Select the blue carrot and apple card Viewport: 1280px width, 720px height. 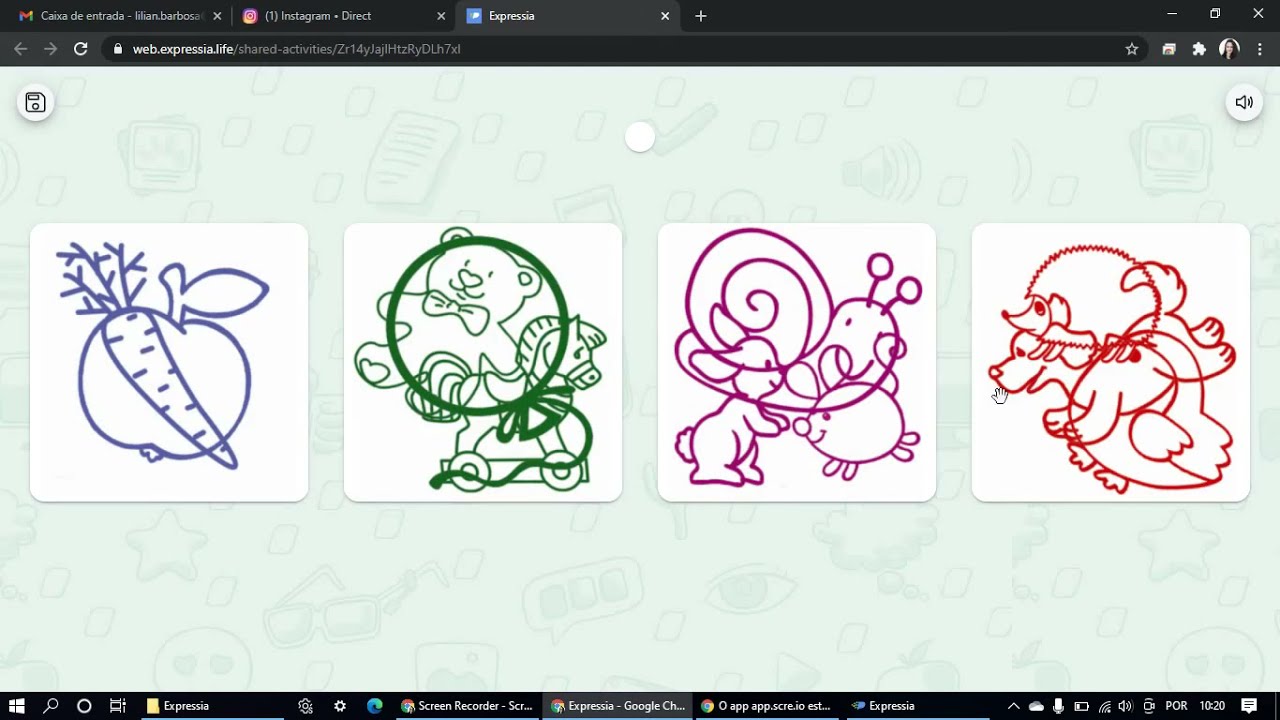(x=169, y=362)
